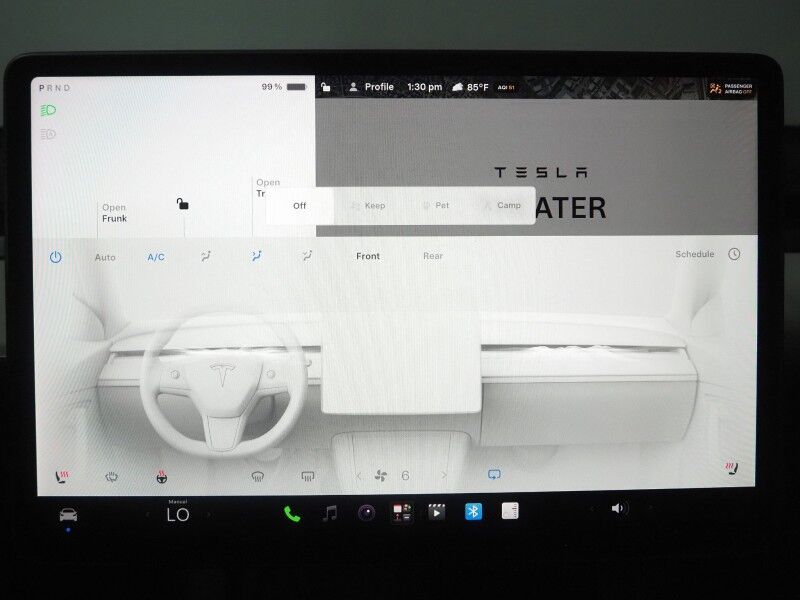The height and width of the screenshot is (600, 800).
Task: Open Bluetooth settings
Action: 473,511
